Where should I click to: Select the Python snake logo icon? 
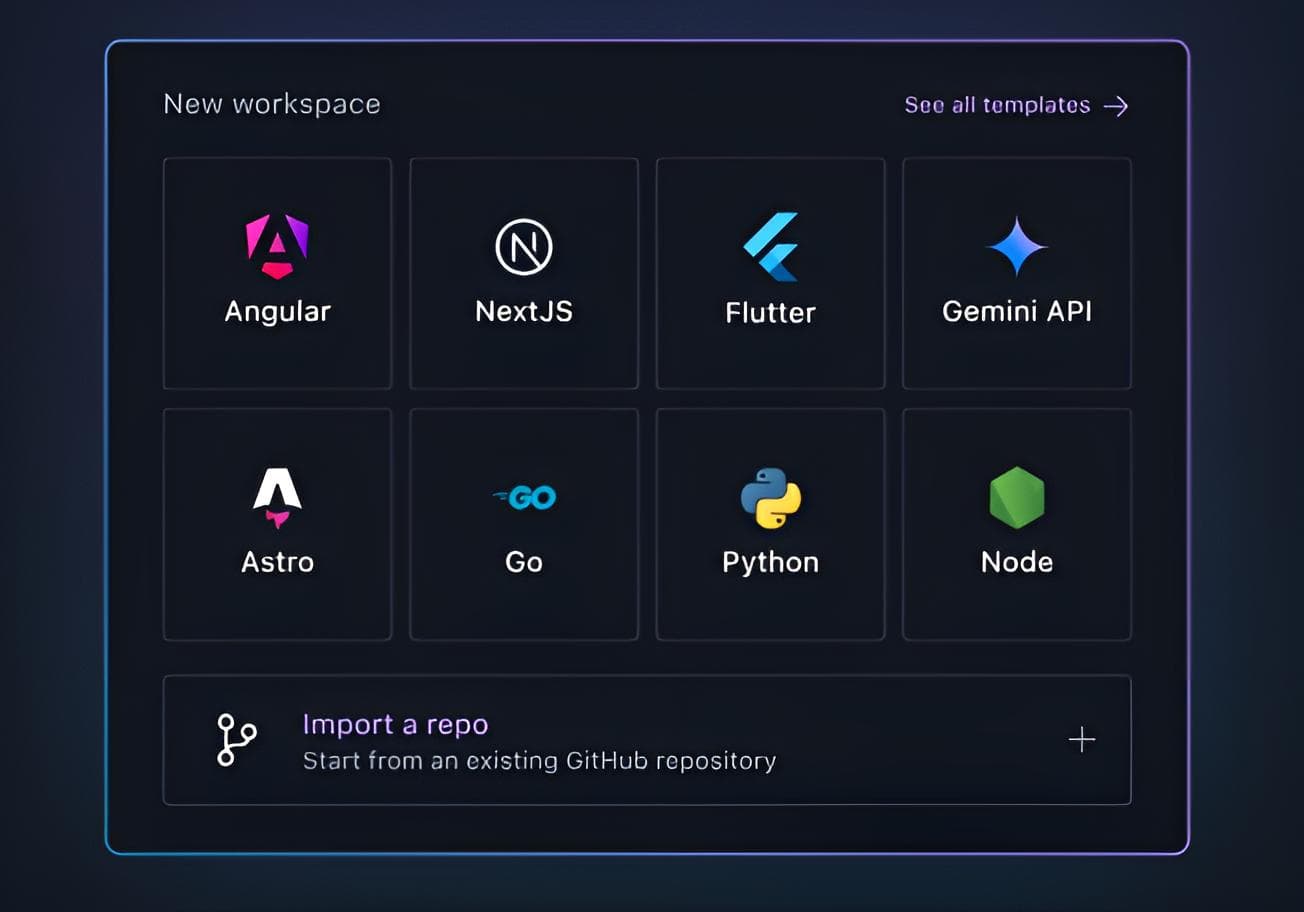point(770,498)
